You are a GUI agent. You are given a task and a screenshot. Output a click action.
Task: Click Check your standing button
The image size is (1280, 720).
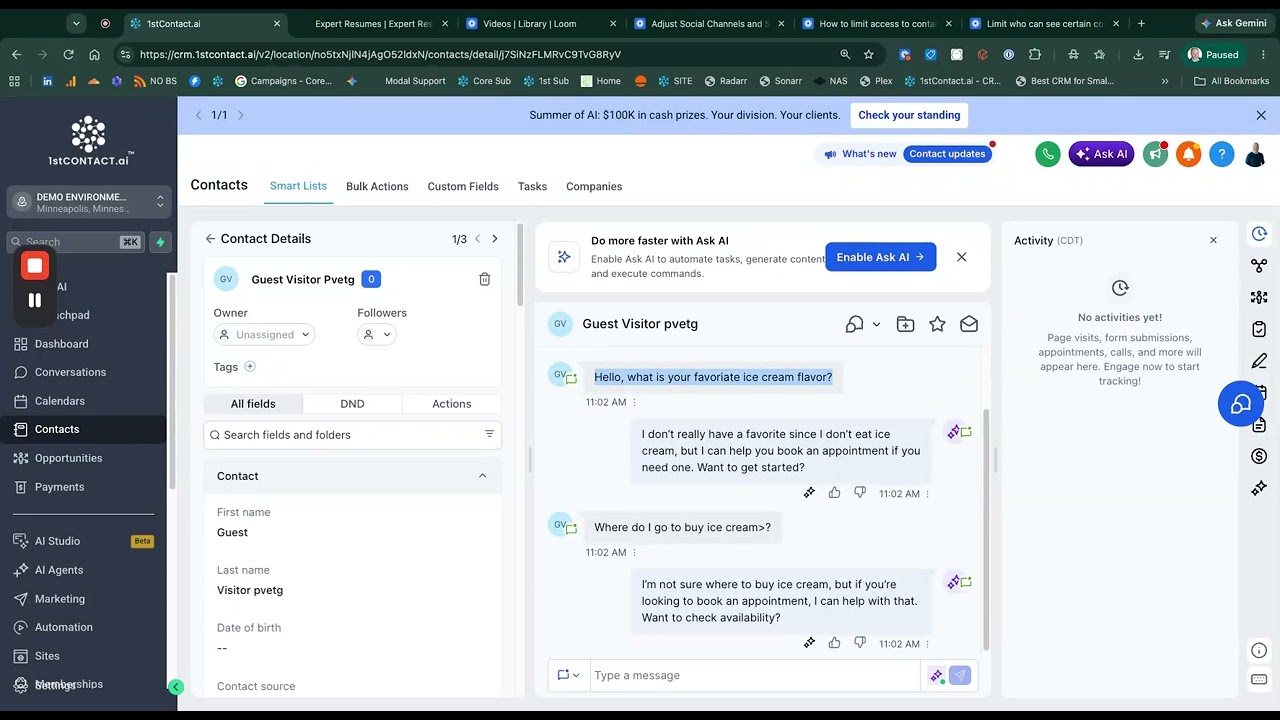(909, 115)
